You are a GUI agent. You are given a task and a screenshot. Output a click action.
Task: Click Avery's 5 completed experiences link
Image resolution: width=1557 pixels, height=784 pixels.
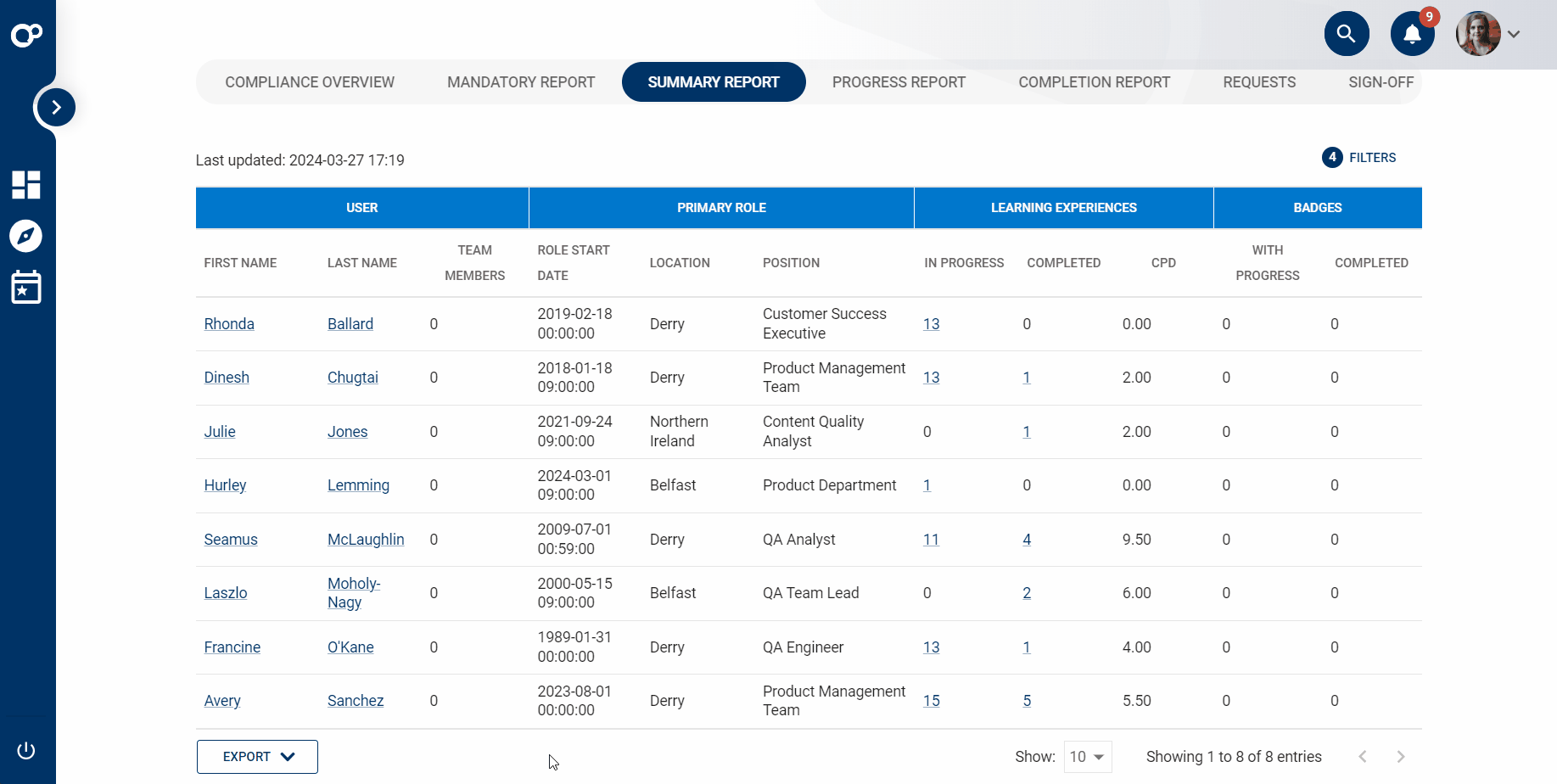pos(1027,700)
